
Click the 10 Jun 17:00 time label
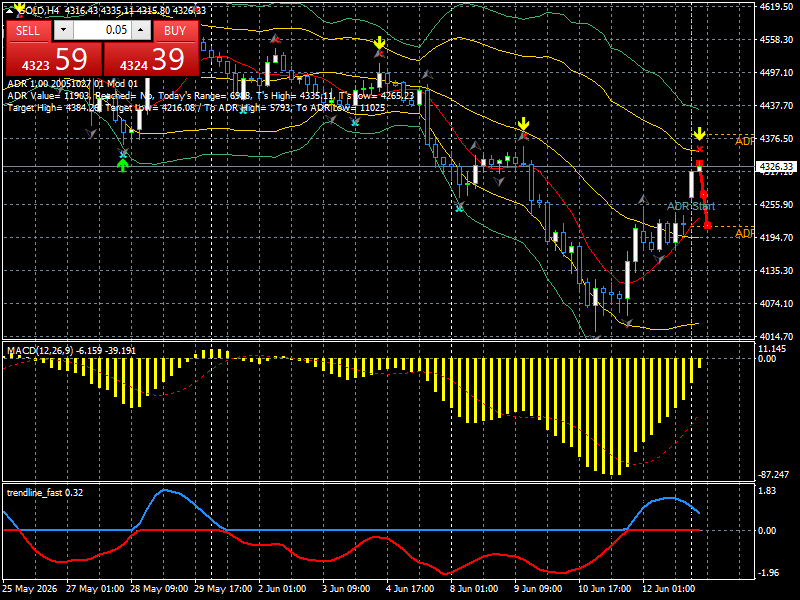[605, 588]
